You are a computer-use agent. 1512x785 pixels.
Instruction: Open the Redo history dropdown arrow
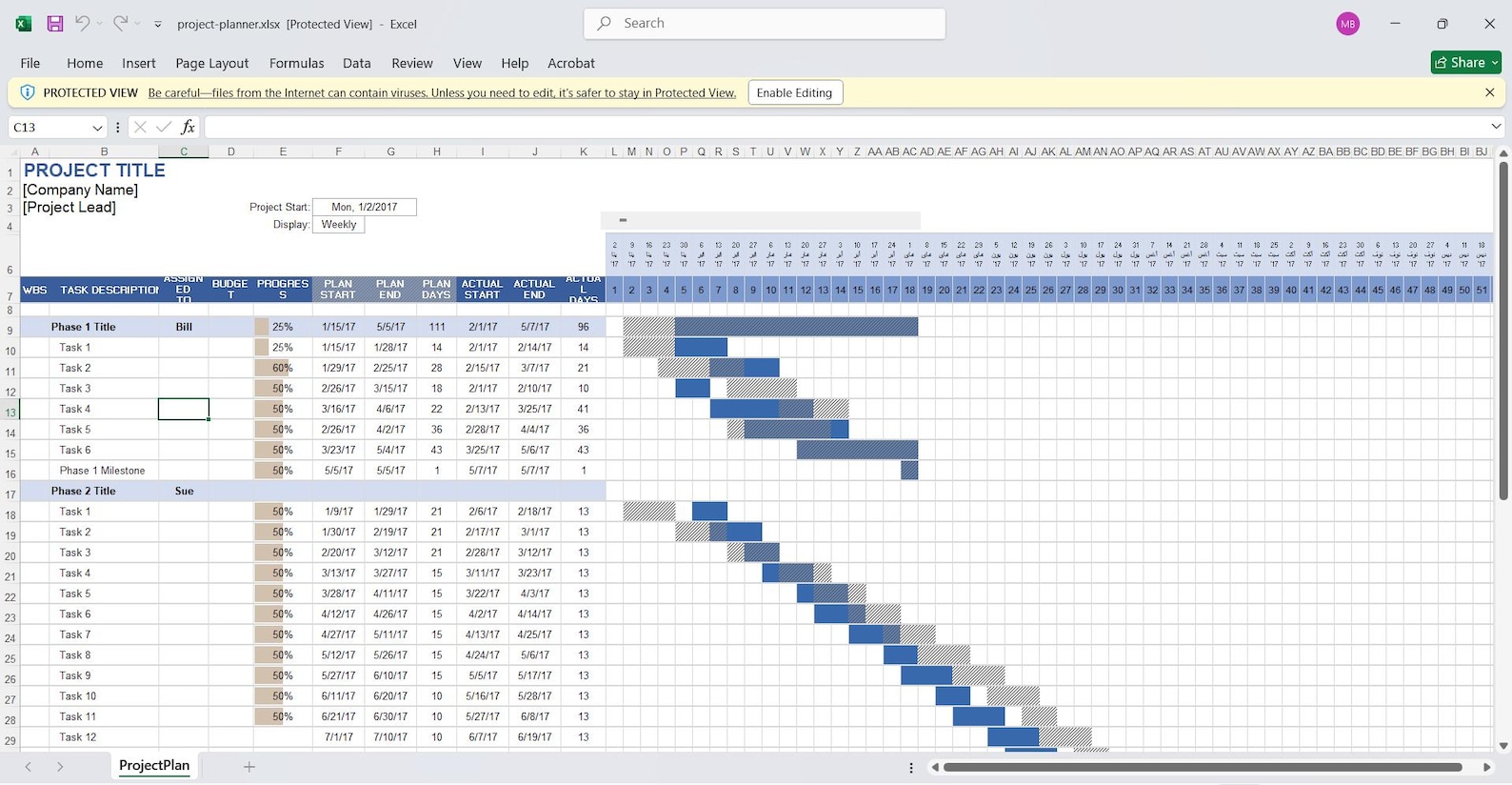click(x=137, y=24)
